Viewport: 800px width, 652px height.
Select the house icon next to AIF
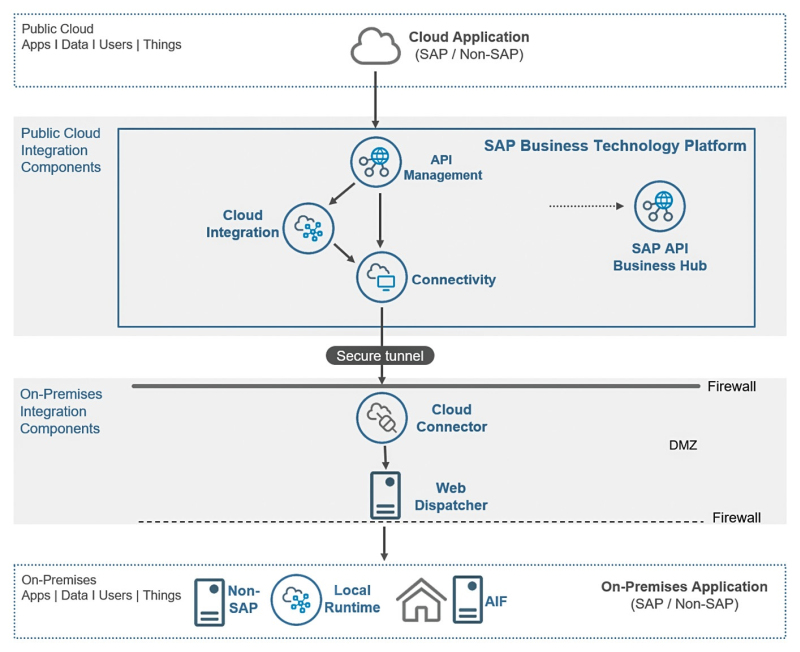tap(421, 601)
